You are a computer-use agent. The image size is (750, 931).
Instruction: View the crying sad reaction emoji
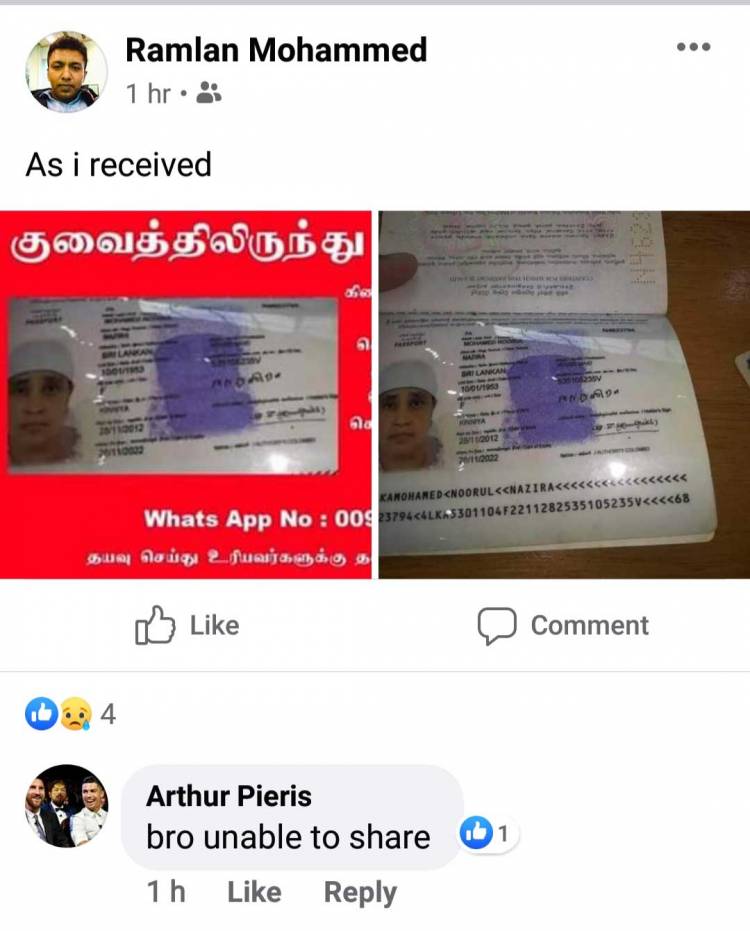click(76, 713)
